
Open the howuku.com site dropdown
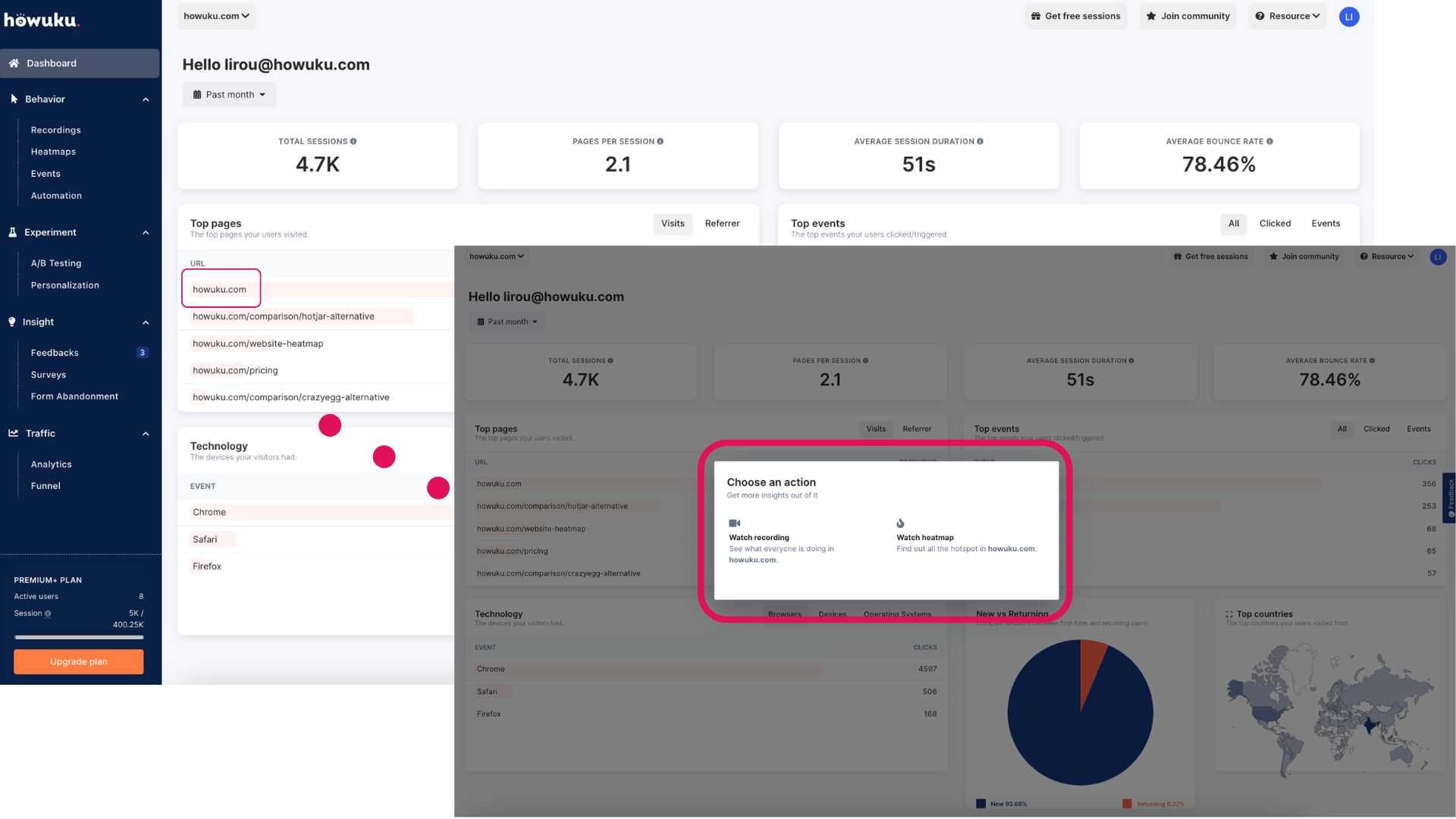click(x=216, y=16)
